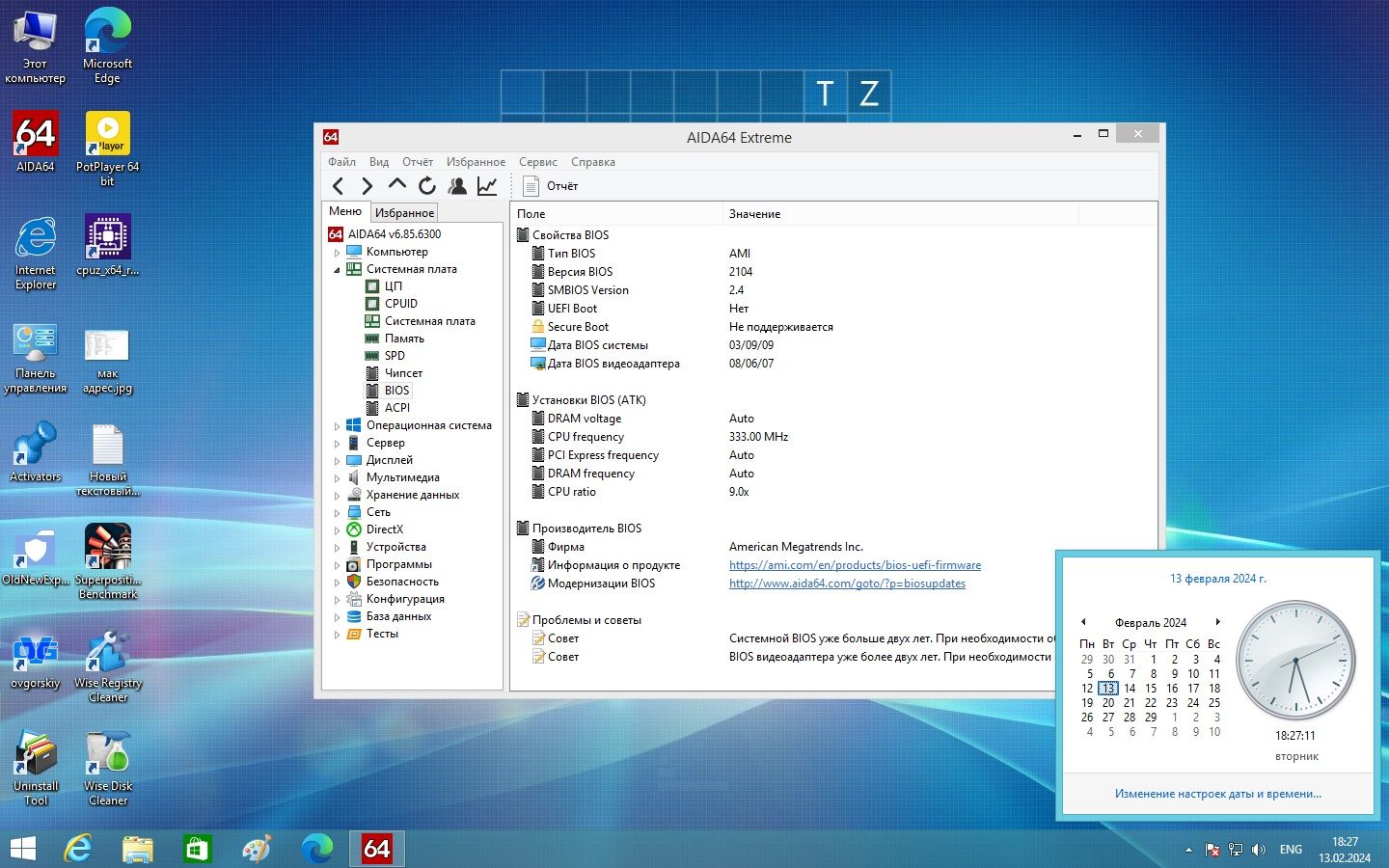Expand the Компьютер tree node

point(337,253)
